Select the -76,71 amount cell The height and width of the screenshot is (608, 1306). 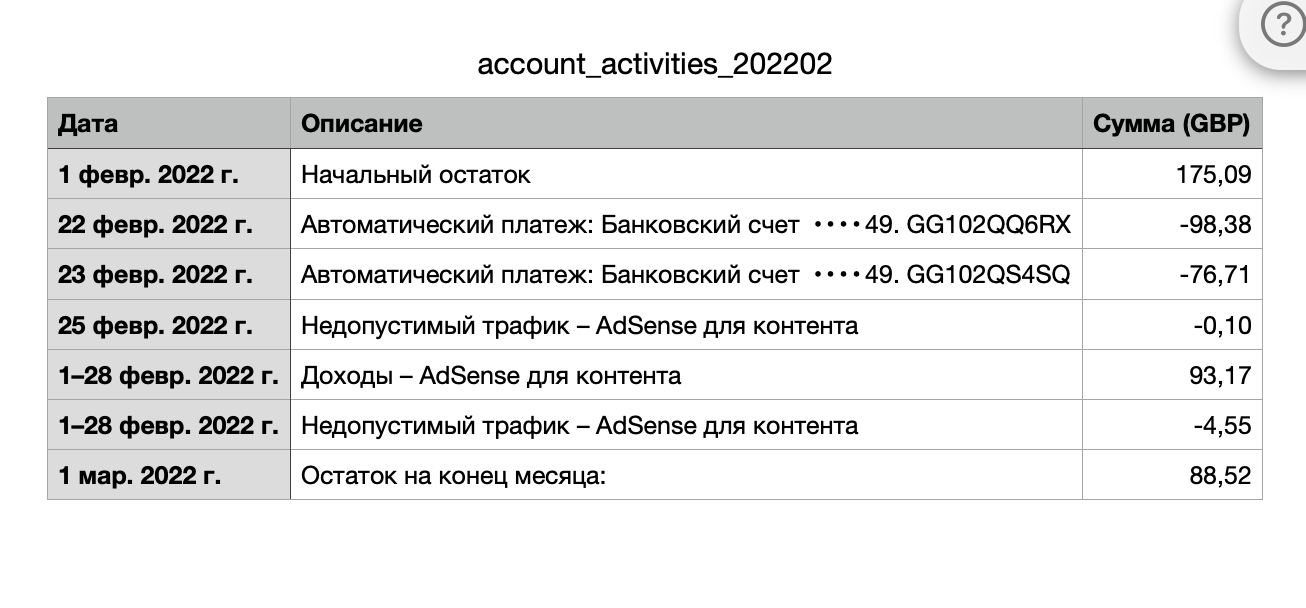pyautogui.click(x=1172, y=274)
